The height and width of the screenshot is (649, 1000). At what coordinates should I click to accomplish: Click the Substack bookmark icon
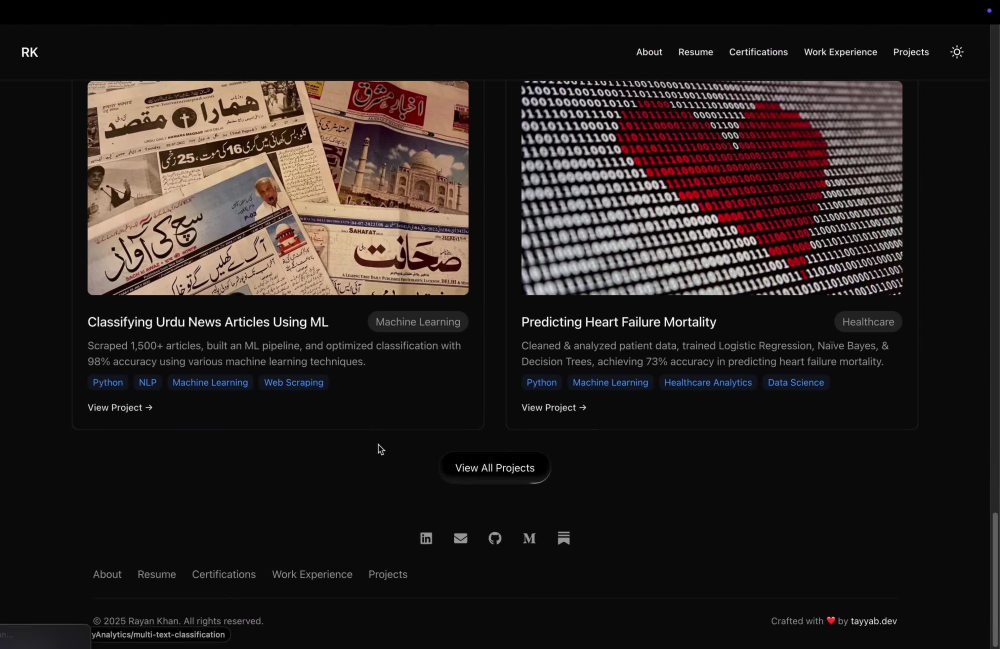pyautogui.click(x=564, y=538)
